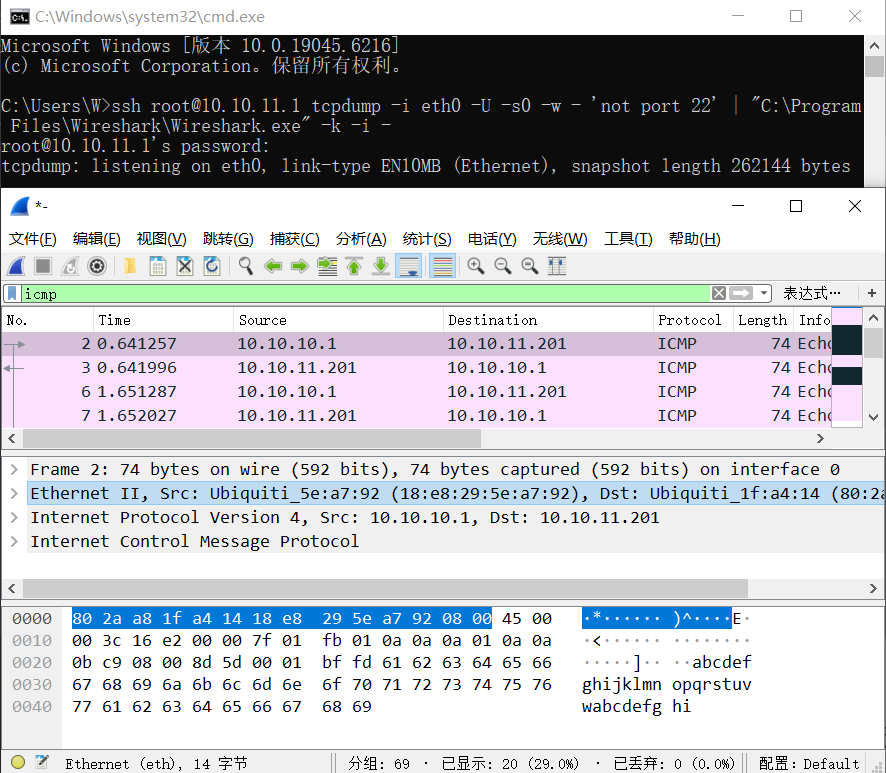Reload this capture file

pyautogui.click(x=212, y=266)
